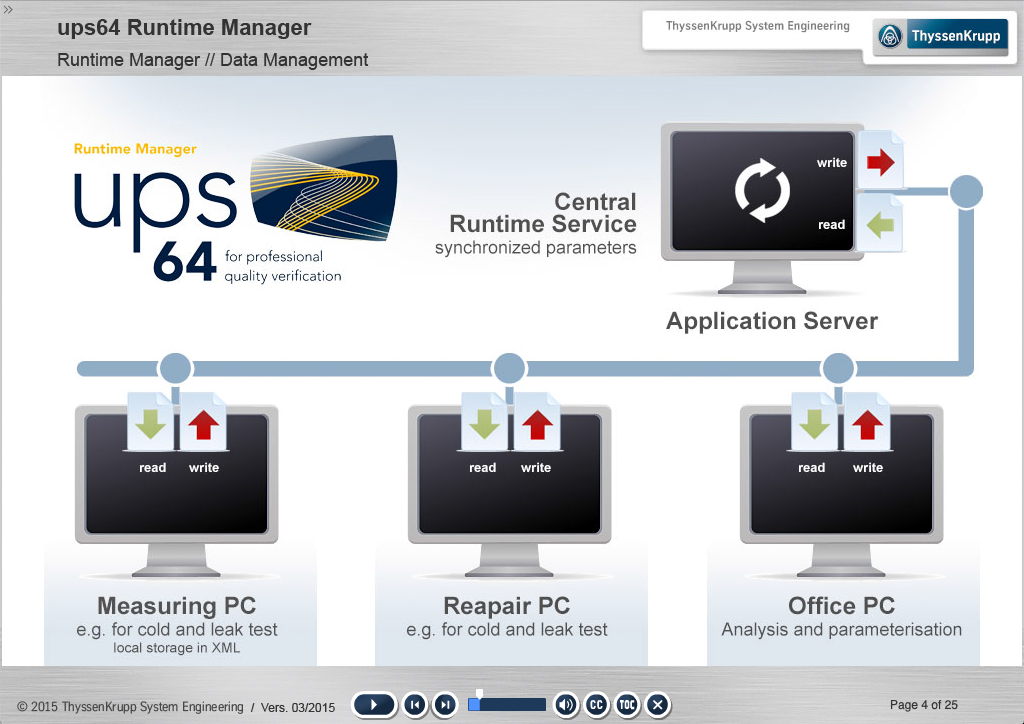Click the play button in playback bar
The image size is (1024, 724).
tap(374, 705)
